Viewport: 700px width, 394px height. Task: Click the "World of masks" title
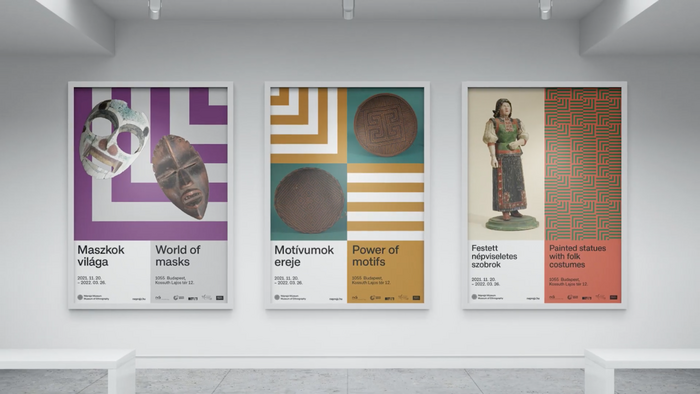click(x=178, y=256)
